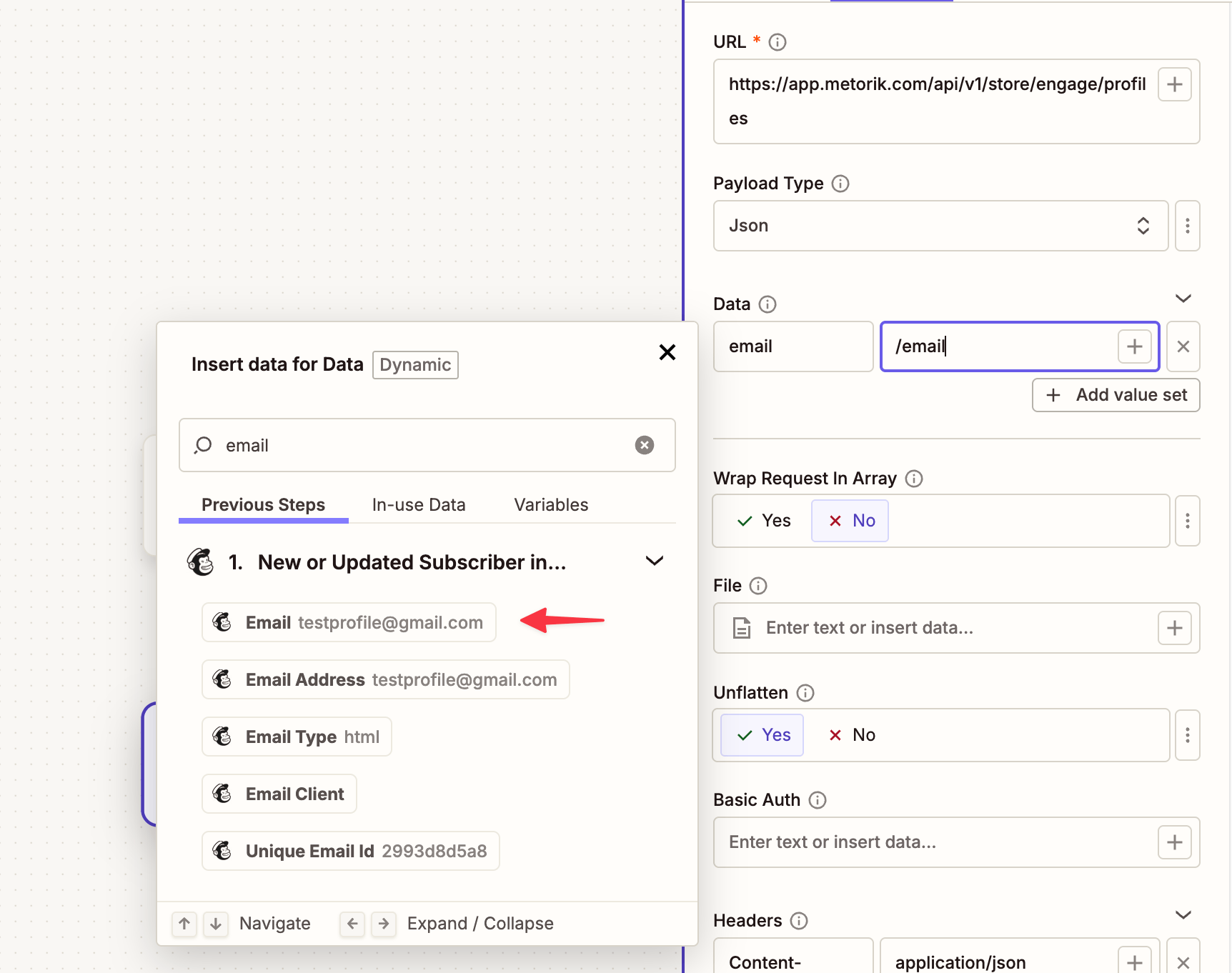
Task: Open the URL field info tooltip
Action: (778, 42)
